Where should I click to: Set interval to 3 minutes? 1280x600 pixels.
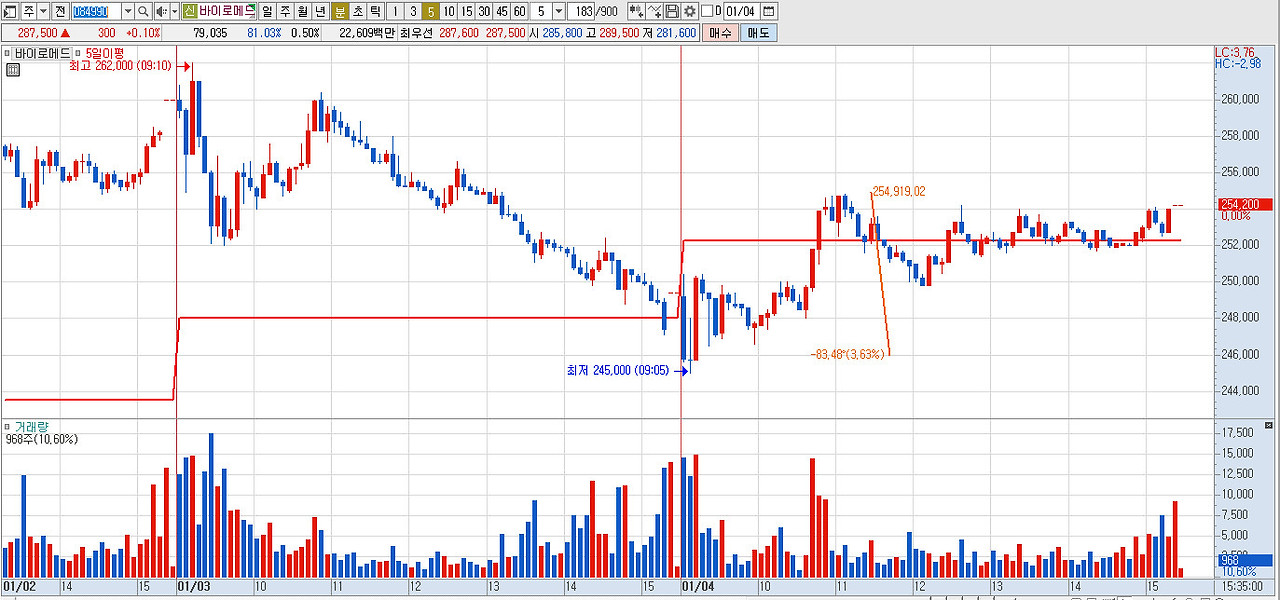(413, 11)
